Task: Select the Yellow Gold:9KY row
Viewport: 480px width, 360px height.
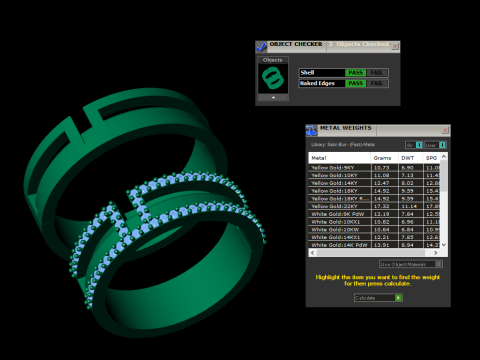Action: tap(374, 168)
